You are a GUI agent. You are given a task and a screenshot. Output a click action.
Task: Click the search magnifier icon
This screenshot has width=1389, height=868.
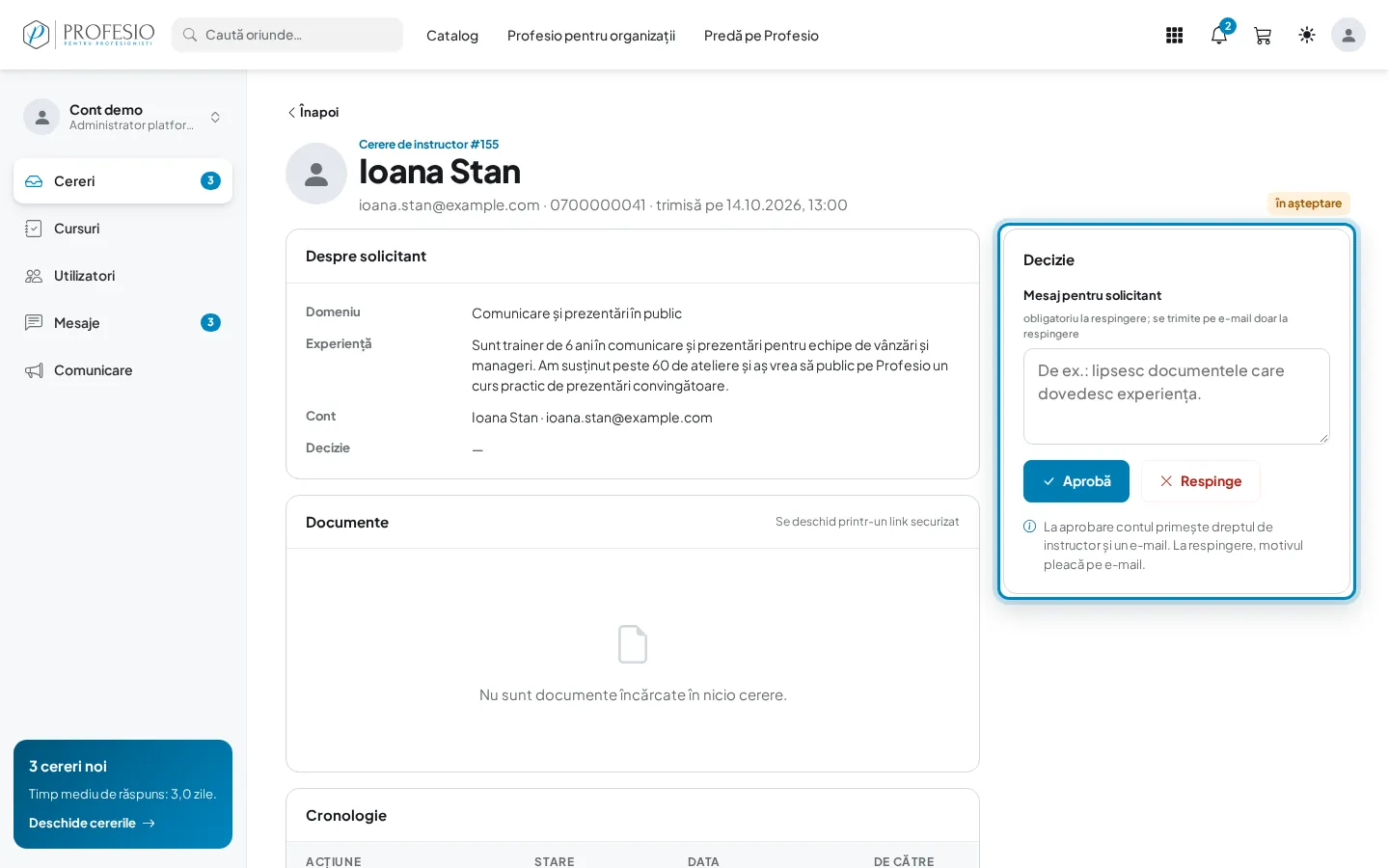tap(190, 35)
